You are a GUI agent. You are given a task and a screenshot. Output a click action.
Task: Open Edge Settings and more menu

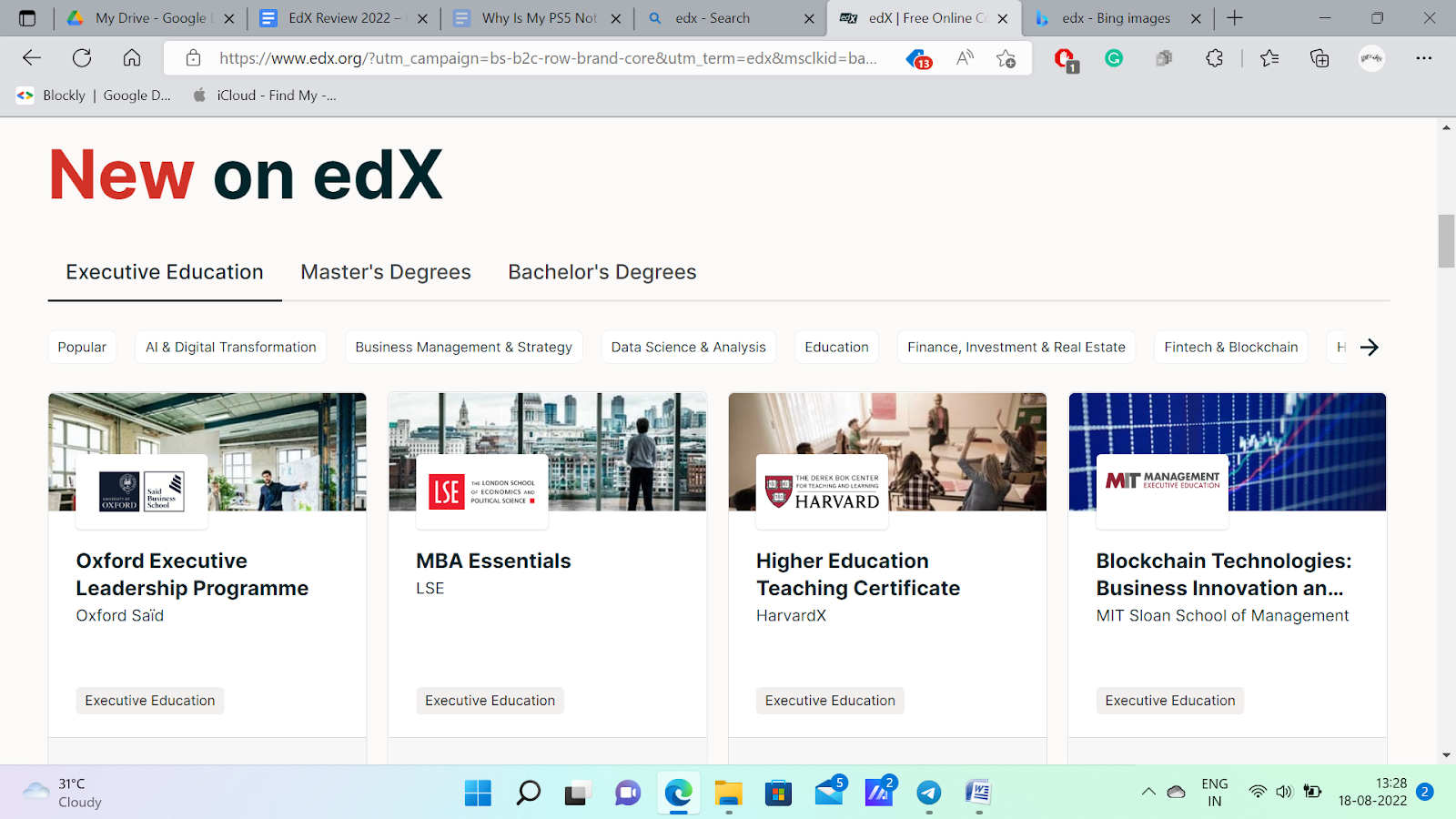pos(1424,58)
